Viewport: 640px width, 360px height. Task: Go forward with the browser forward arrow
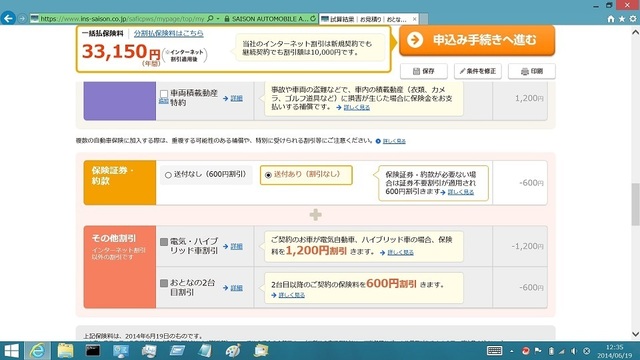pyautogui.click(x=22, y=19)
